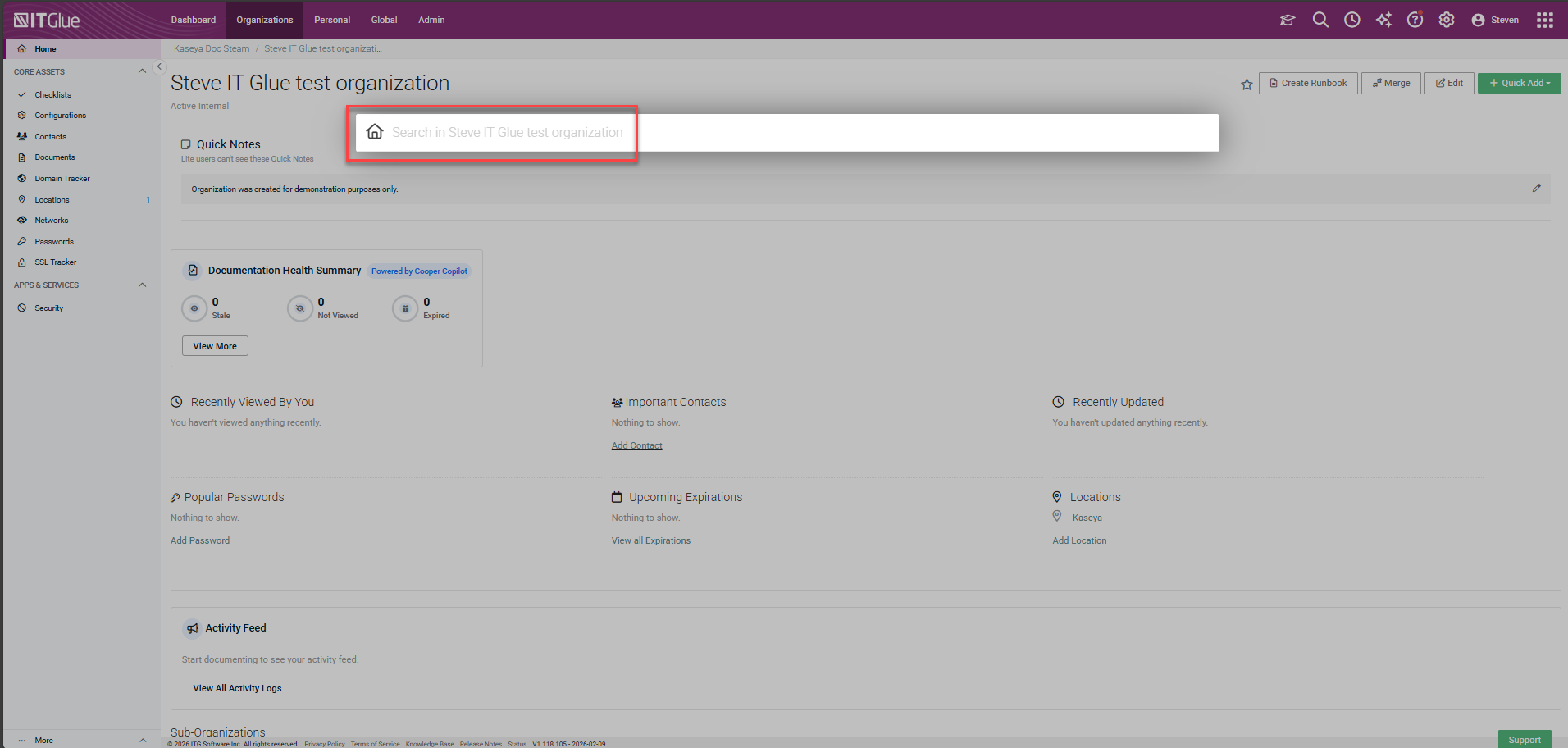Open the apps grid launcher icon
This screenshot has width=1568, height=748.
point(1545,20)
